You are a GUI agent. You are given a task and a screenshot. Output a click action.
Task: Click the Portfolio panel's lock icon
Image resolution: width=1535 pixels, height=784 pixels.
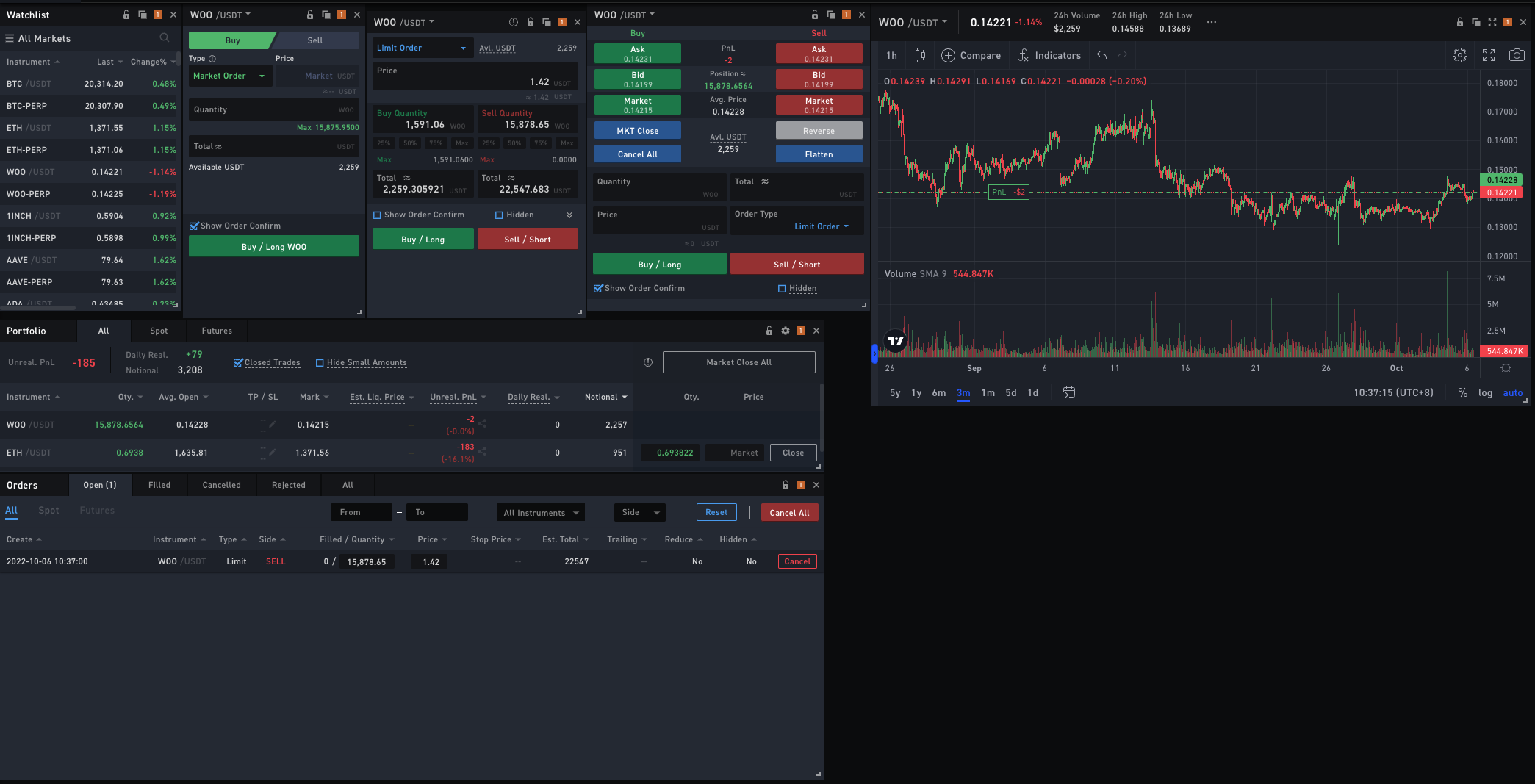point(769,331)
